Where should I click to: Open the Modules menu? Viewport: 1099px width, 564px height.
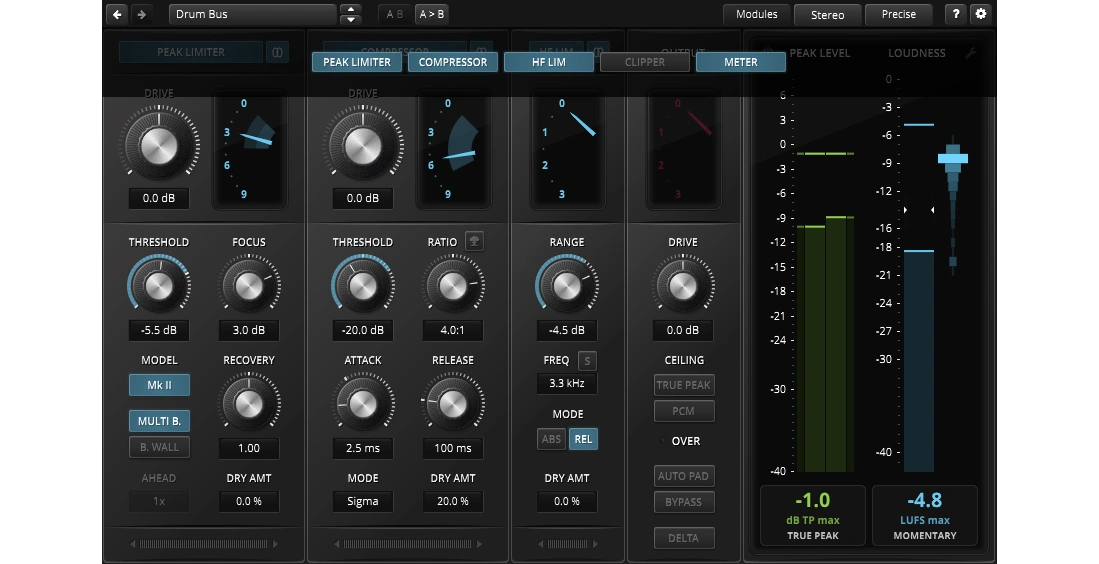[756, 14]
